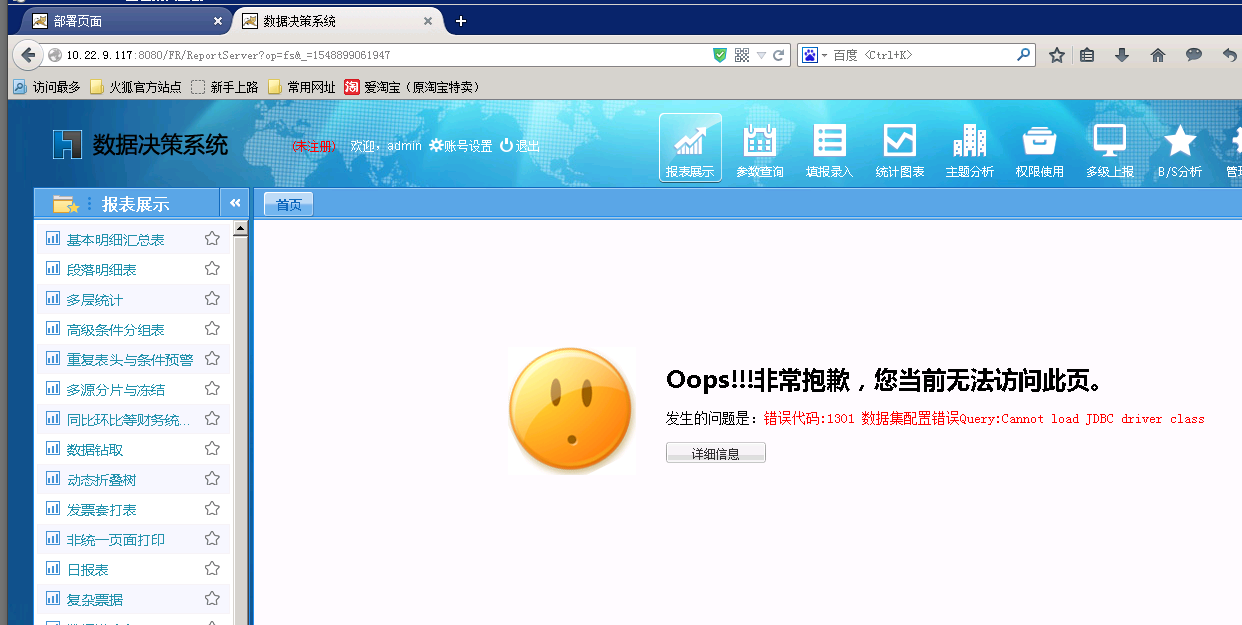Close the 数据决策系统 browser tab
Screen dimensions: 1242x625
[427, 21]
